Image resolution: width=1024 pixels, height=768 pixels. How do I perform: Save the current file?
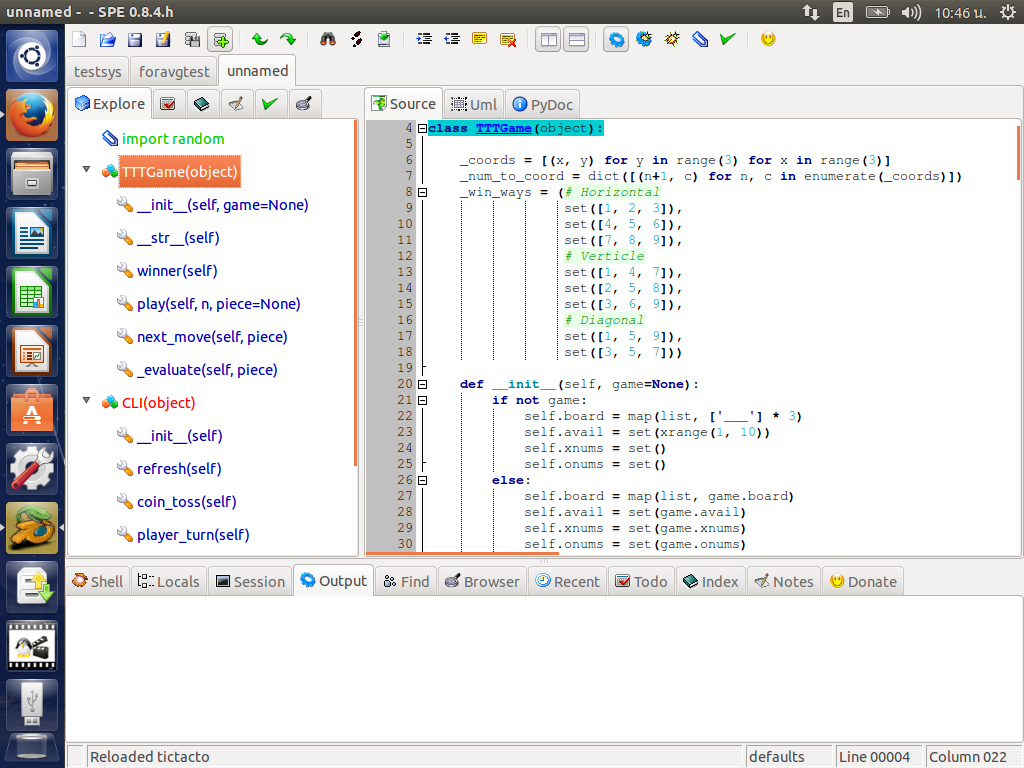tap(133, 39)
